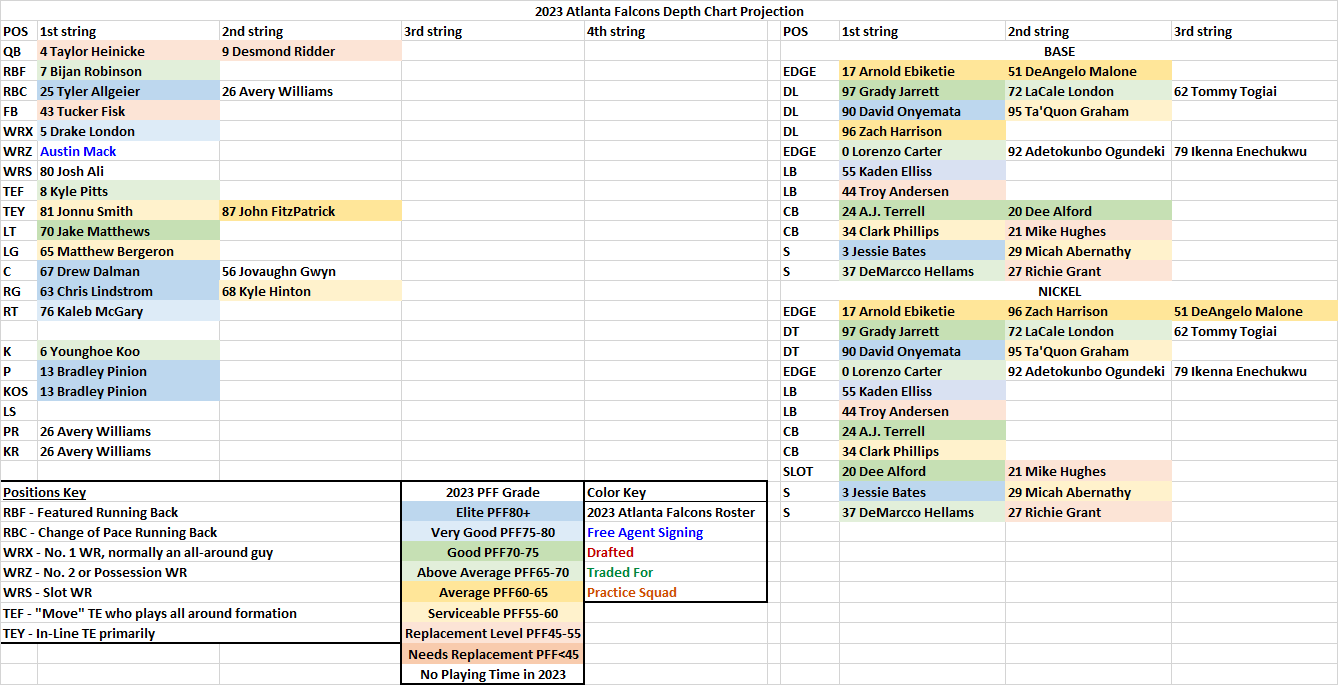
Task: Select the 43 Tucker Fisk cell
Action: click(x=128, y=111)
